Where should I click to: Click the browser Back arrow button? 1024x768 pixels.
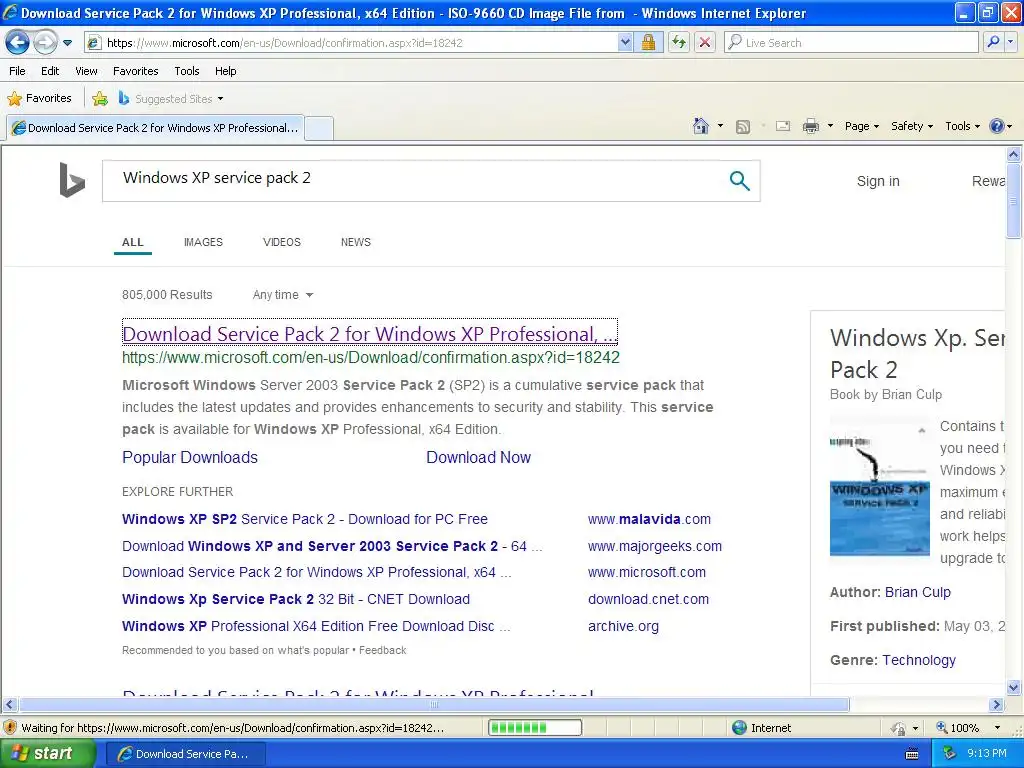coord(18,43)
